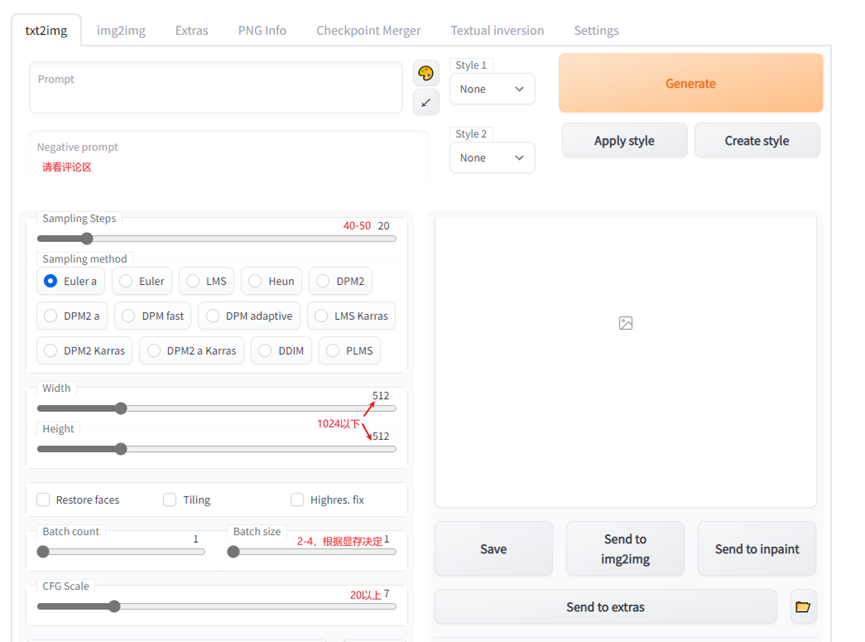
Task: Go to the Settings tab
Action: [596, 30]
